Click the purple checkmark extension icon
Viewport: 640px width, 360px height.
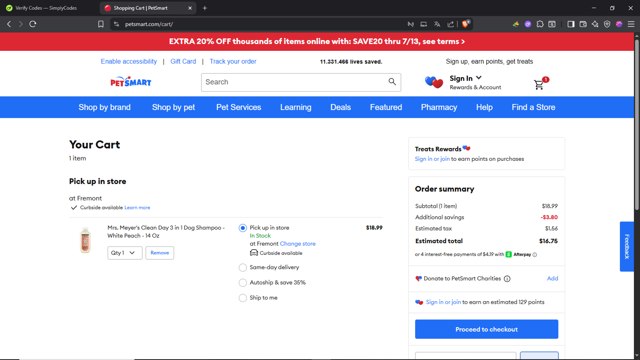(528, 24)
